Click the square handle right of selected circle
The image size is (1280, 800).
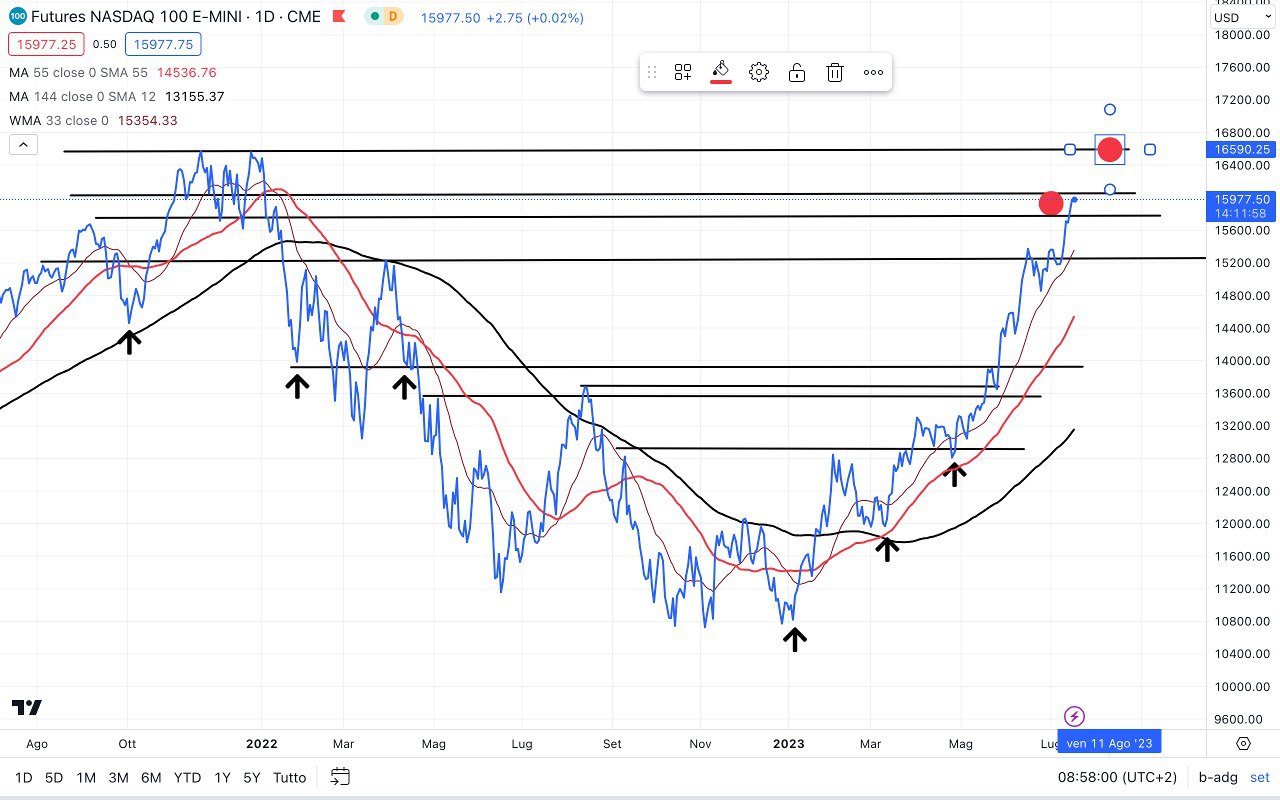1150,150
